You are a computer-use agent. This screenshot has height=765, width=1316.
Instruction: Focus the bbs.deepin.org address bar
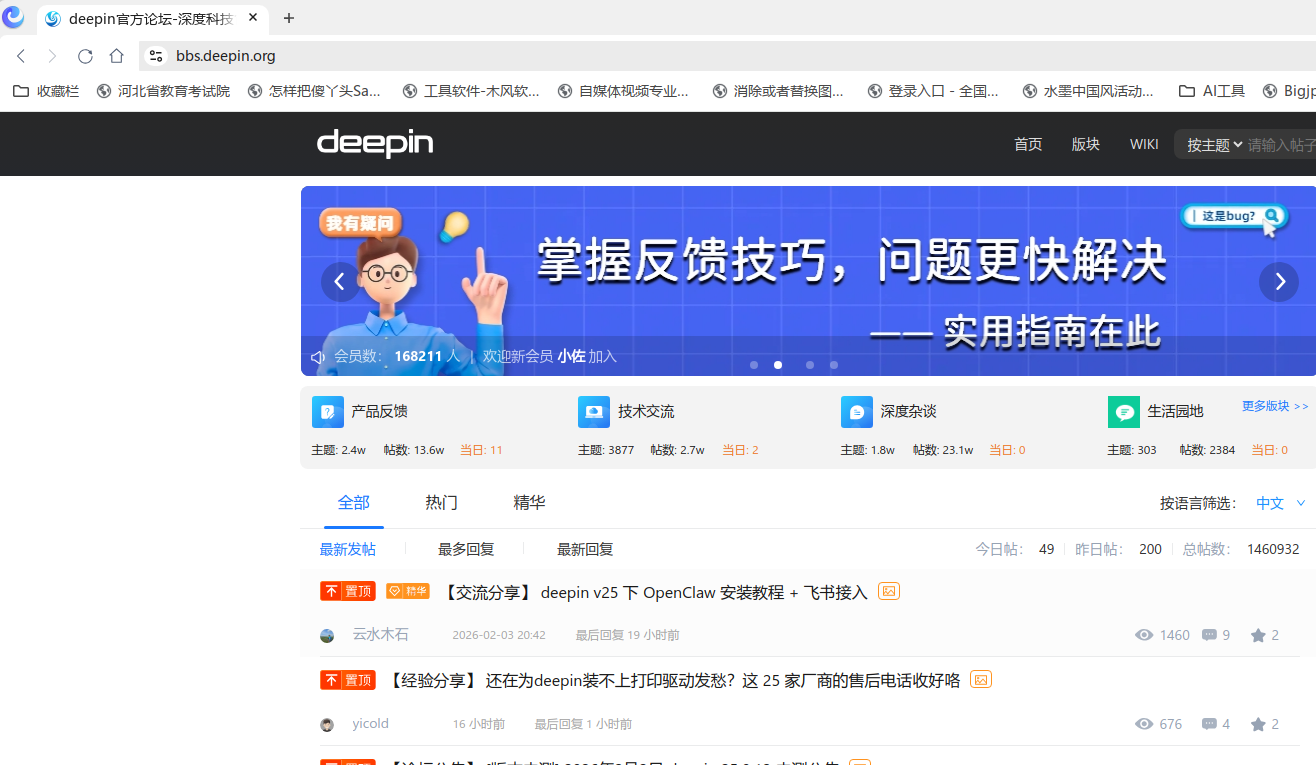[728, 56]
